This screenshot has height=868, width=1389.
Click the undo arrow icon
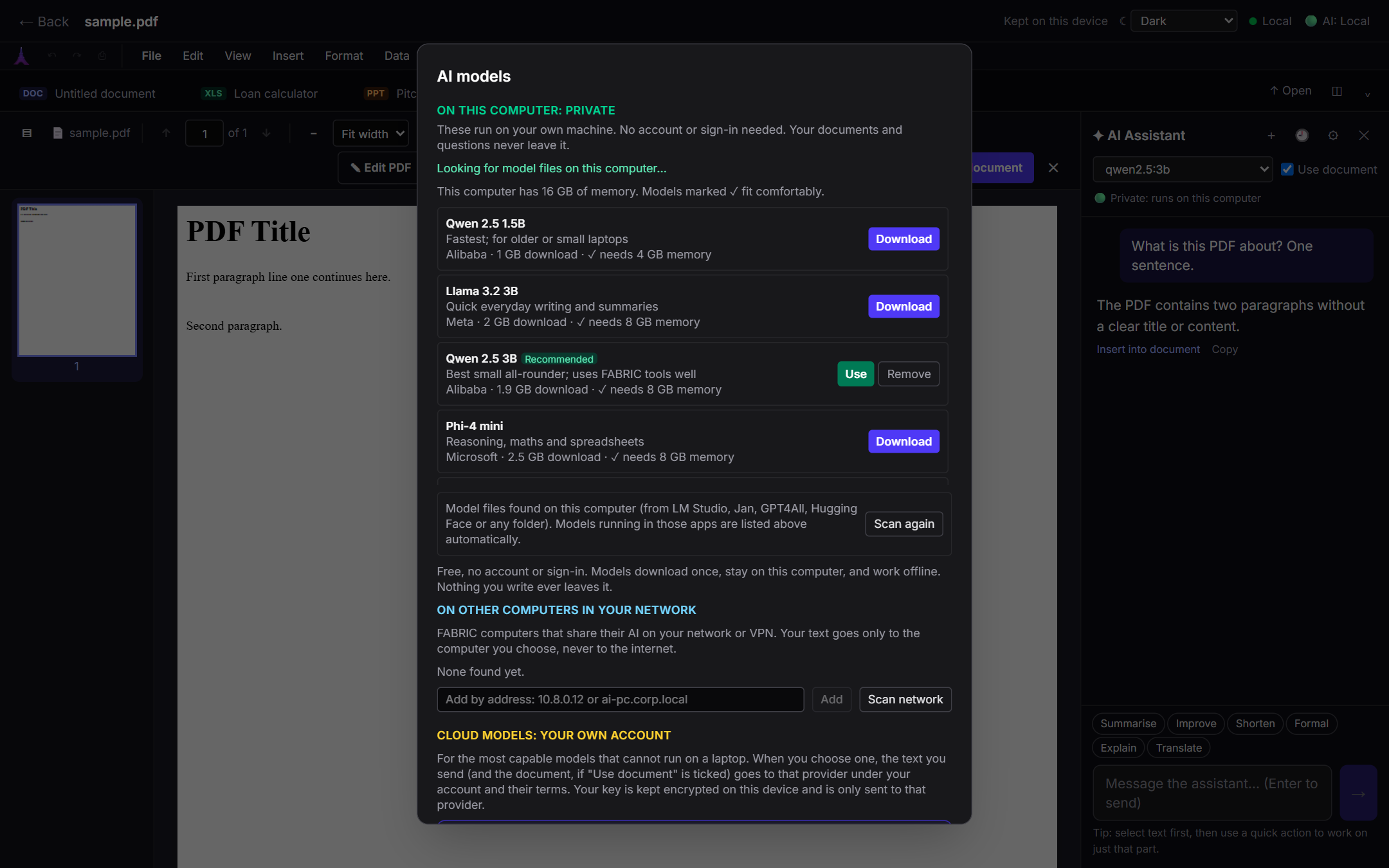coord(52,56)
